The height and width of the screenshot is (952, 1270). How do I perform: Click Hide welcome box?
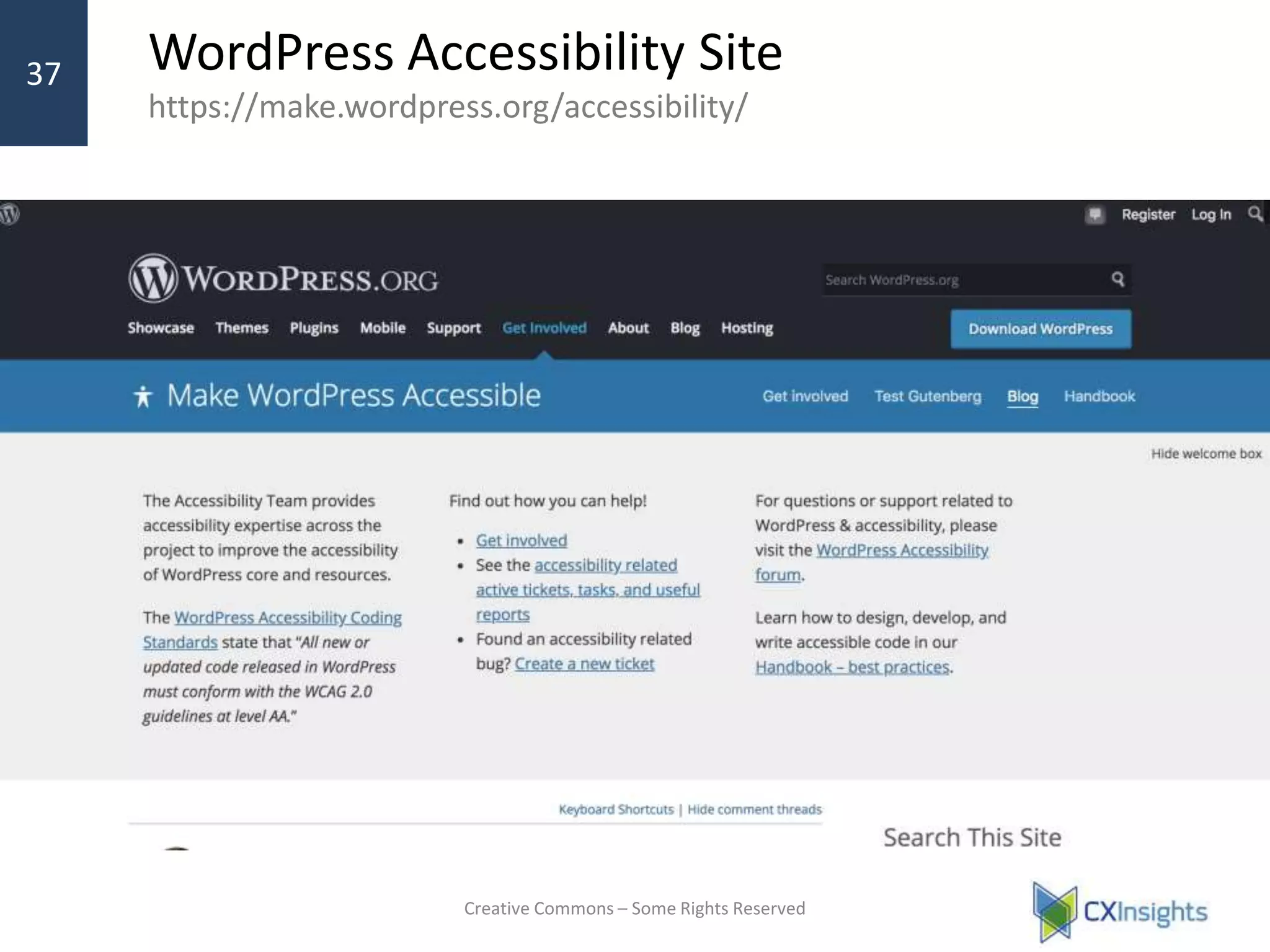pyautogui.click(x=1206, y=454)
